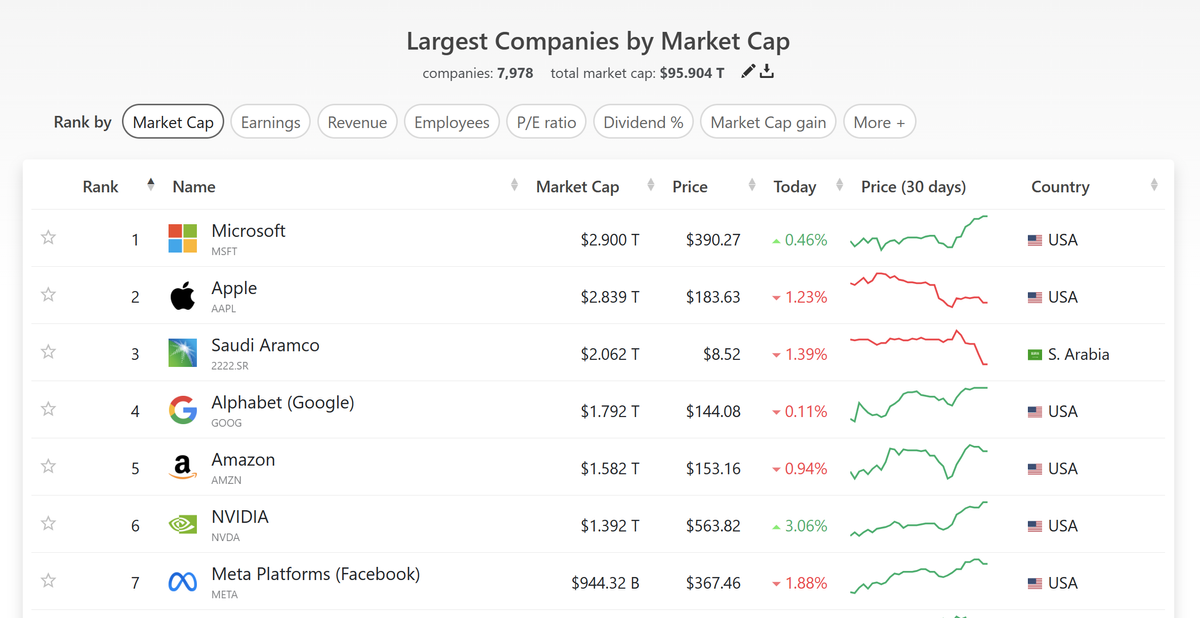Click the NVIDIA eye logo
The width and height of the screenshot is (1200, 618).
(x=182, y=523)
